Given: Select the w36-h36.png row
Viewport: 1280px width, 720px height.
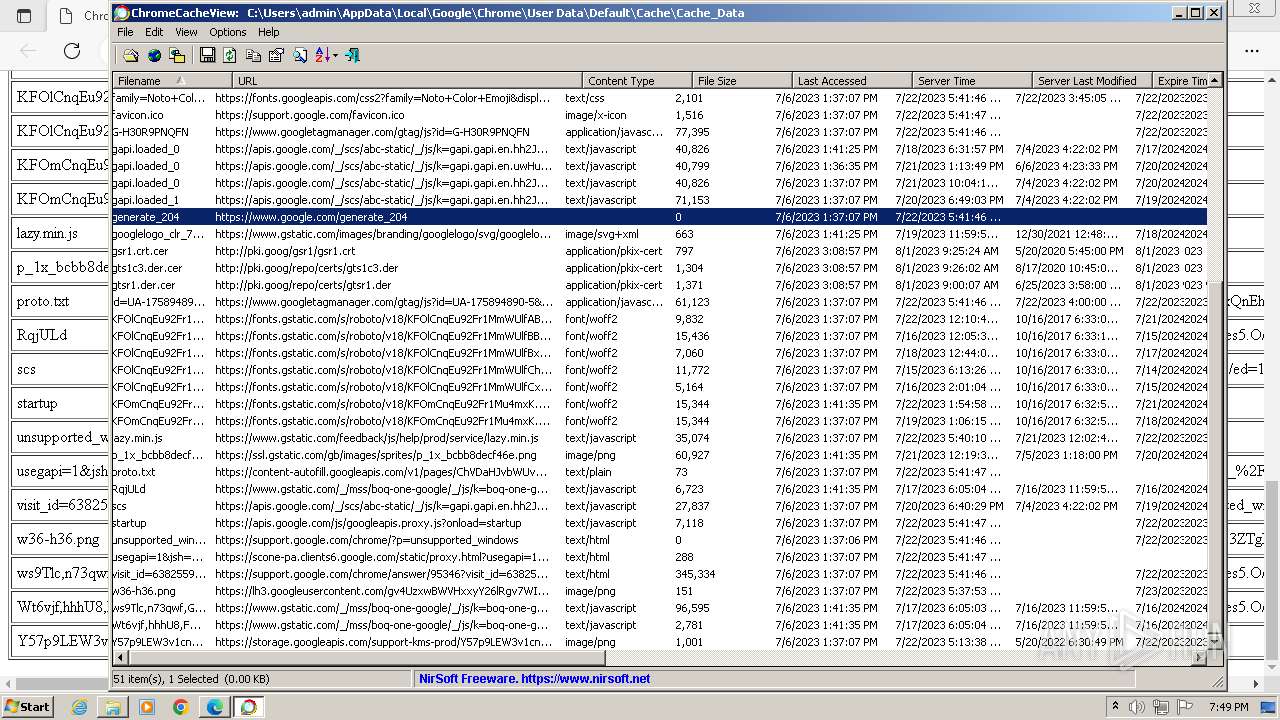Looking at the screenshot, I should coord(659,591).
